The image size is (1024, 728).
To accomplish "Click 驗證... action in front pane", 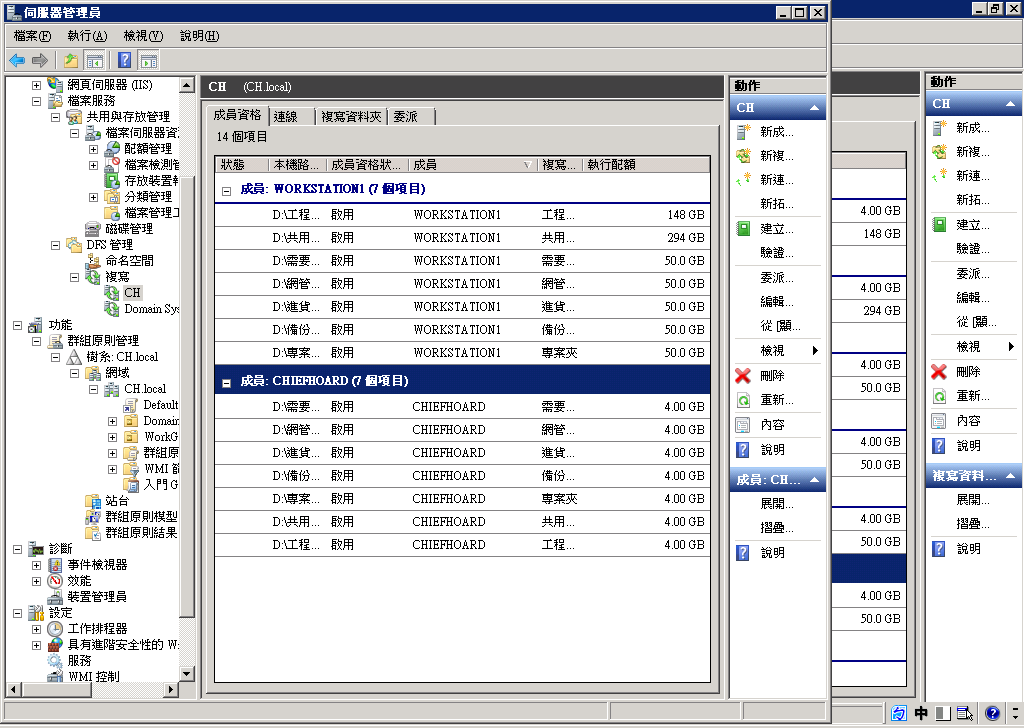I will (776, 253).
